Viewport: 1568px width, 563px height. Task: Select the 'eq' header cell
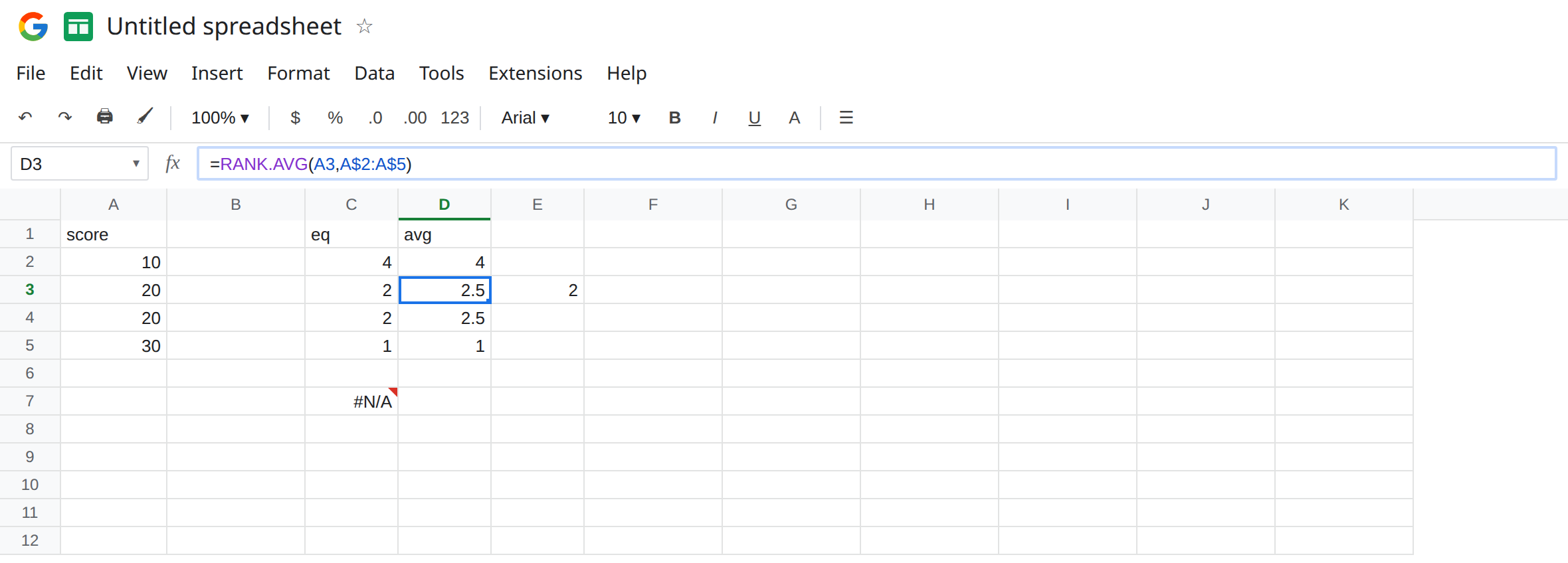coord(351,234)
